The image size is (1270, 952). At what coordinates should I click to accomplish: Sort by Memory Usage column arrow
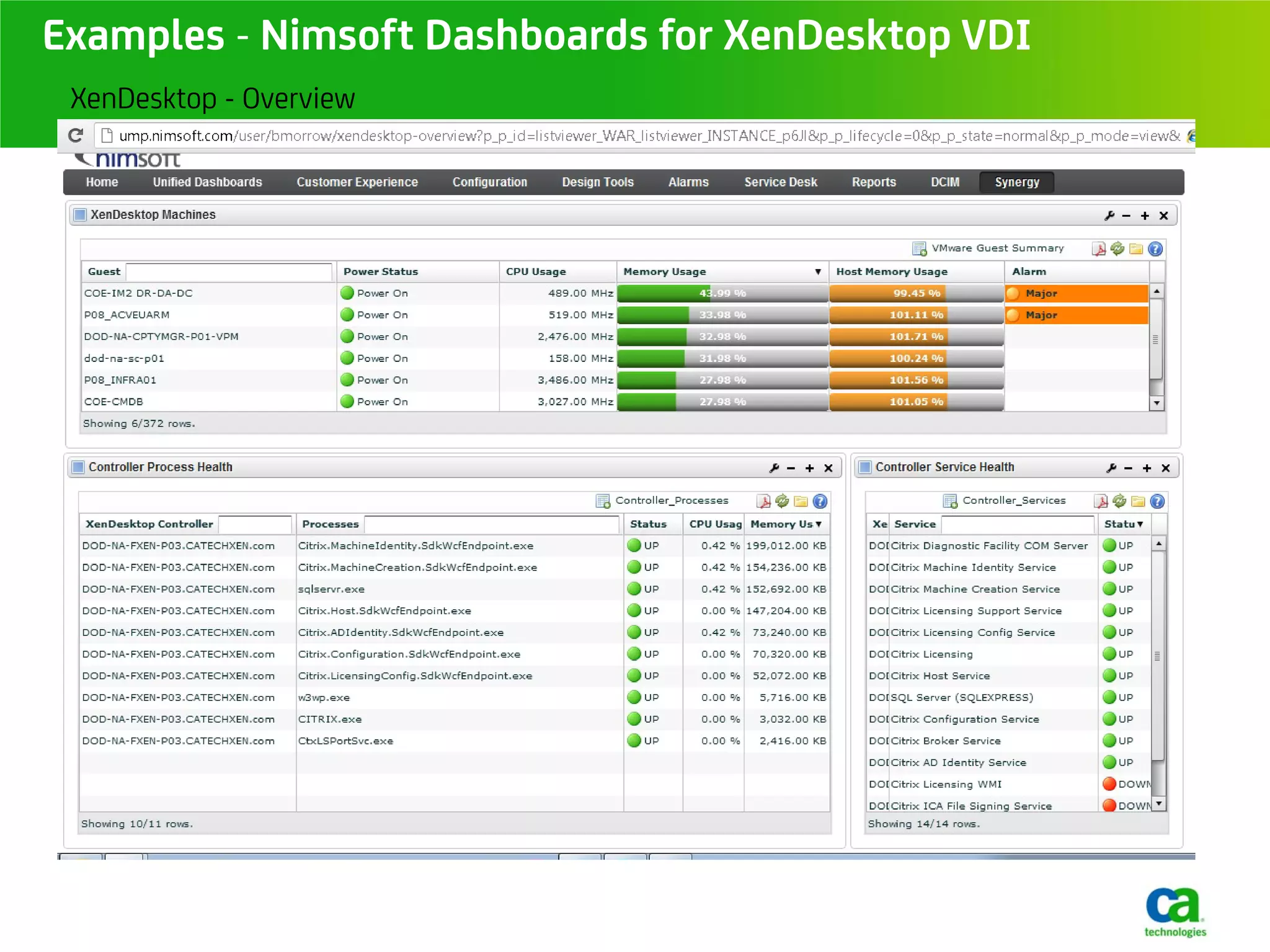pyautogui.click(x=818, y=271)
